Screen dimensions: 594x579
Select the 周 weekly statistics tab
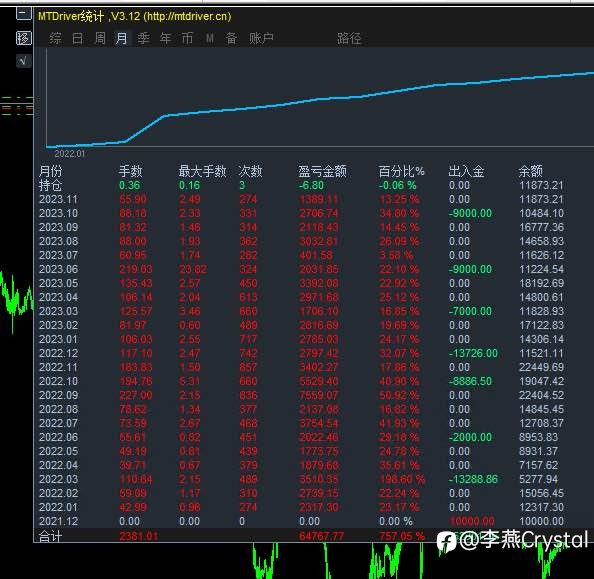click(x=100, y=38)
